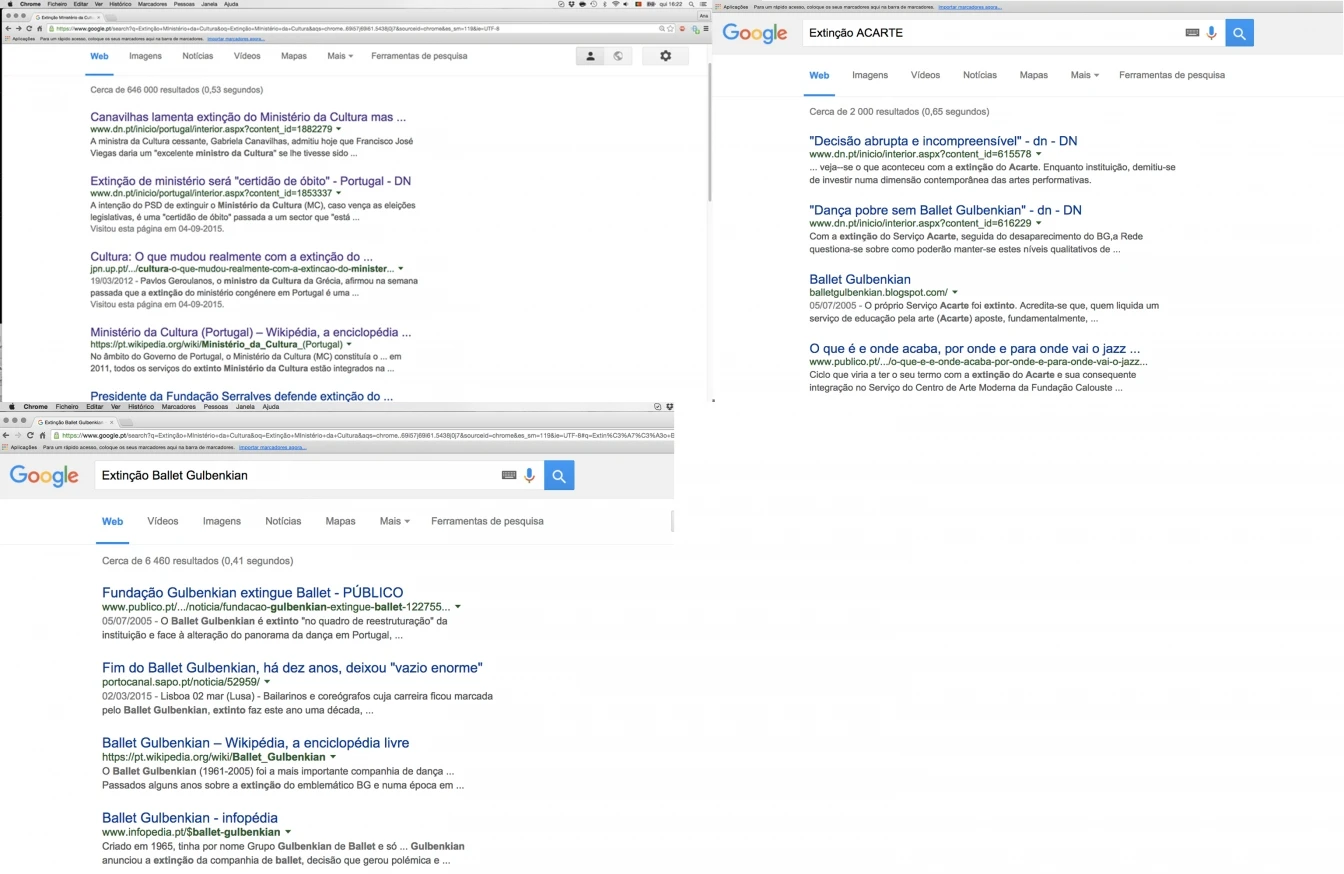1344x874 pixels.
Task: Open arrow next to balletgulbenkian.blogspot.com URL
Action: 955,293
